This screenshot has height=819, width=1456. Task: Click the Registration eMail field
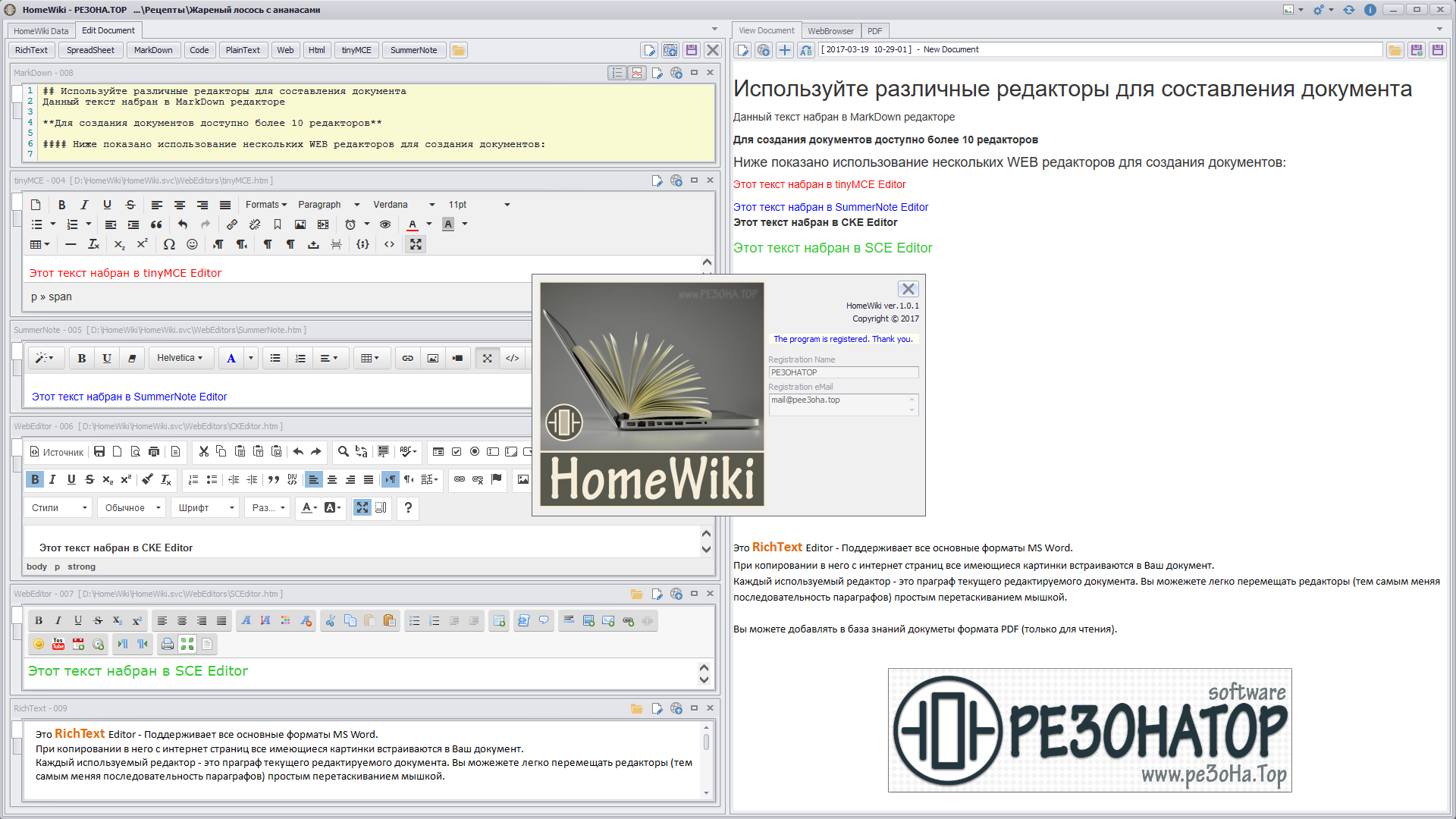coord(843,405)
